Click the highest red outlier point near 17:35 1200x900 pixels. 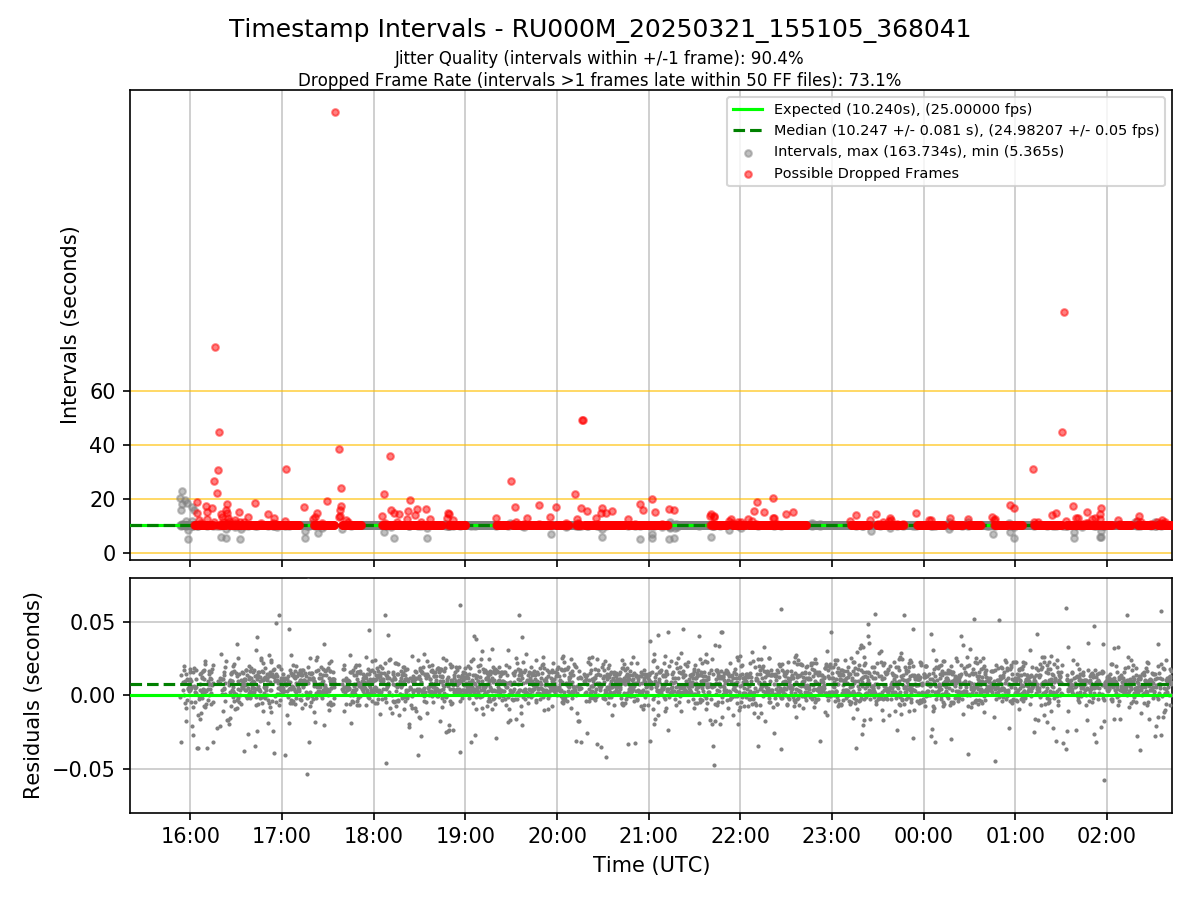(335, 112)
